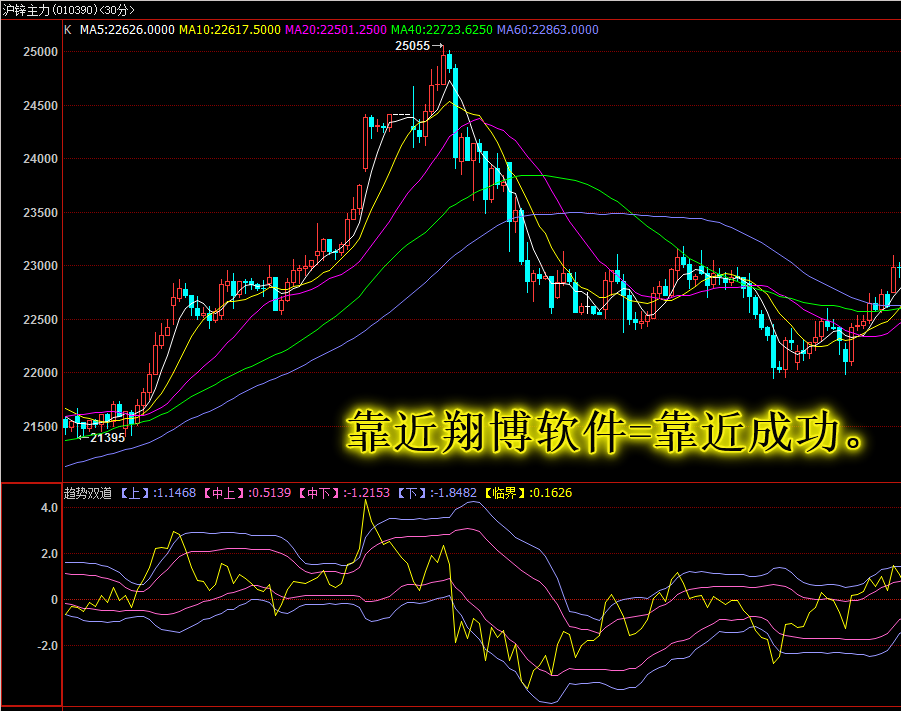901x711 pixels.
Task: Click the 4.0 indicator axis label
Action: point(49,508)
